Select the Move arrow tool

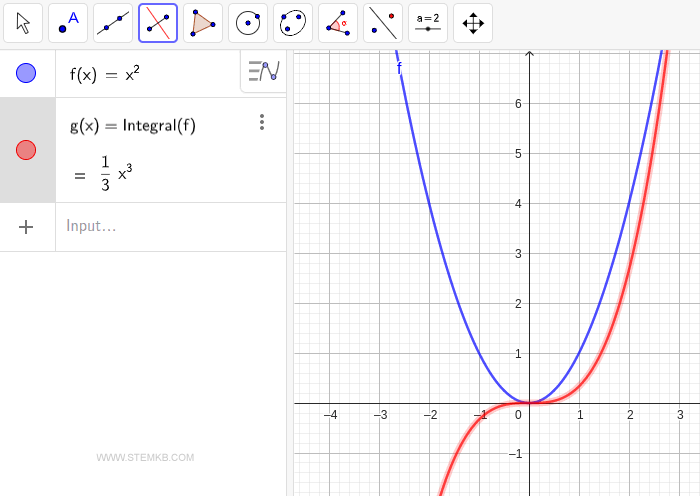pos(23,23)
